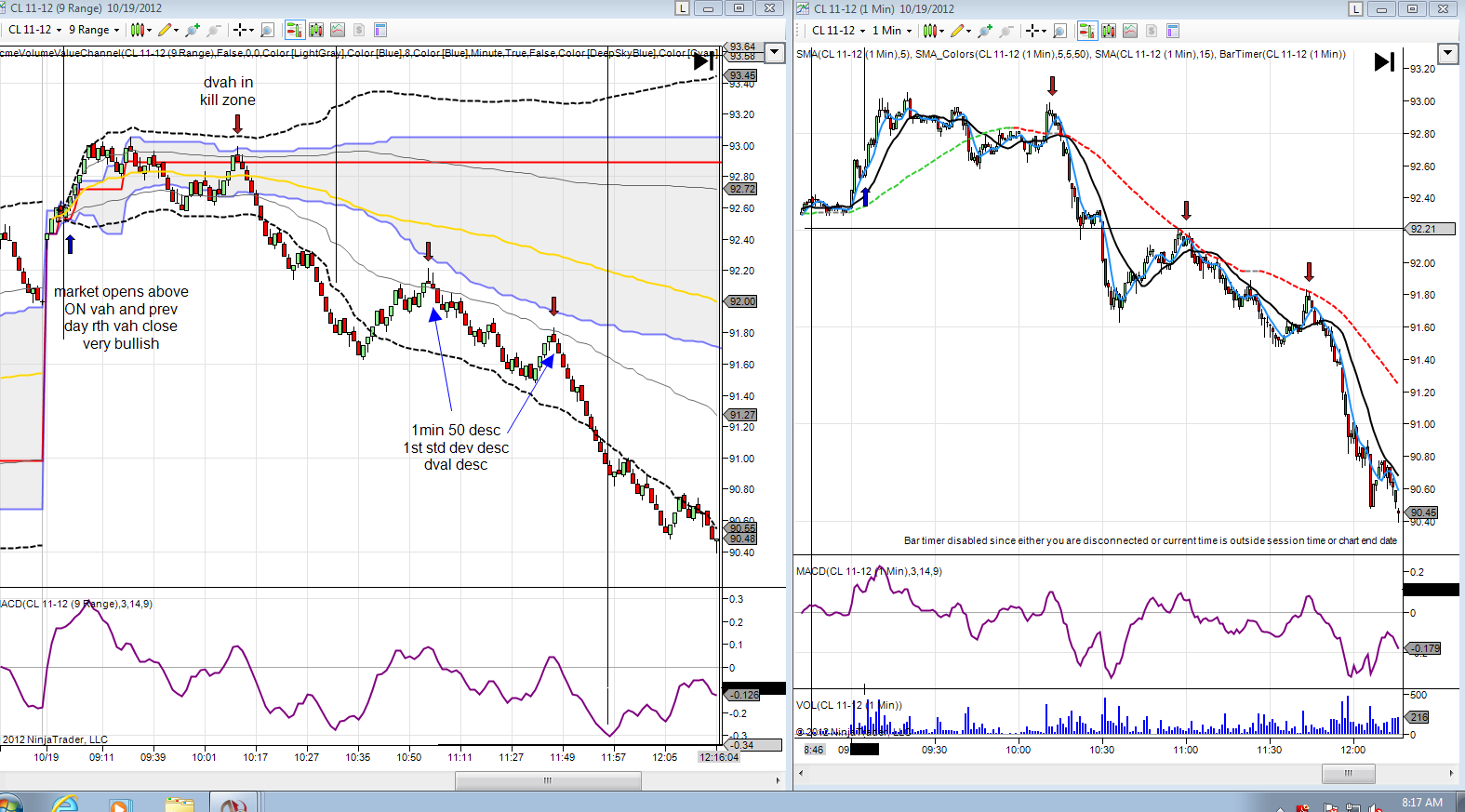
Task: Show data box in 1 Min chart
Action: pos(1173,31)
